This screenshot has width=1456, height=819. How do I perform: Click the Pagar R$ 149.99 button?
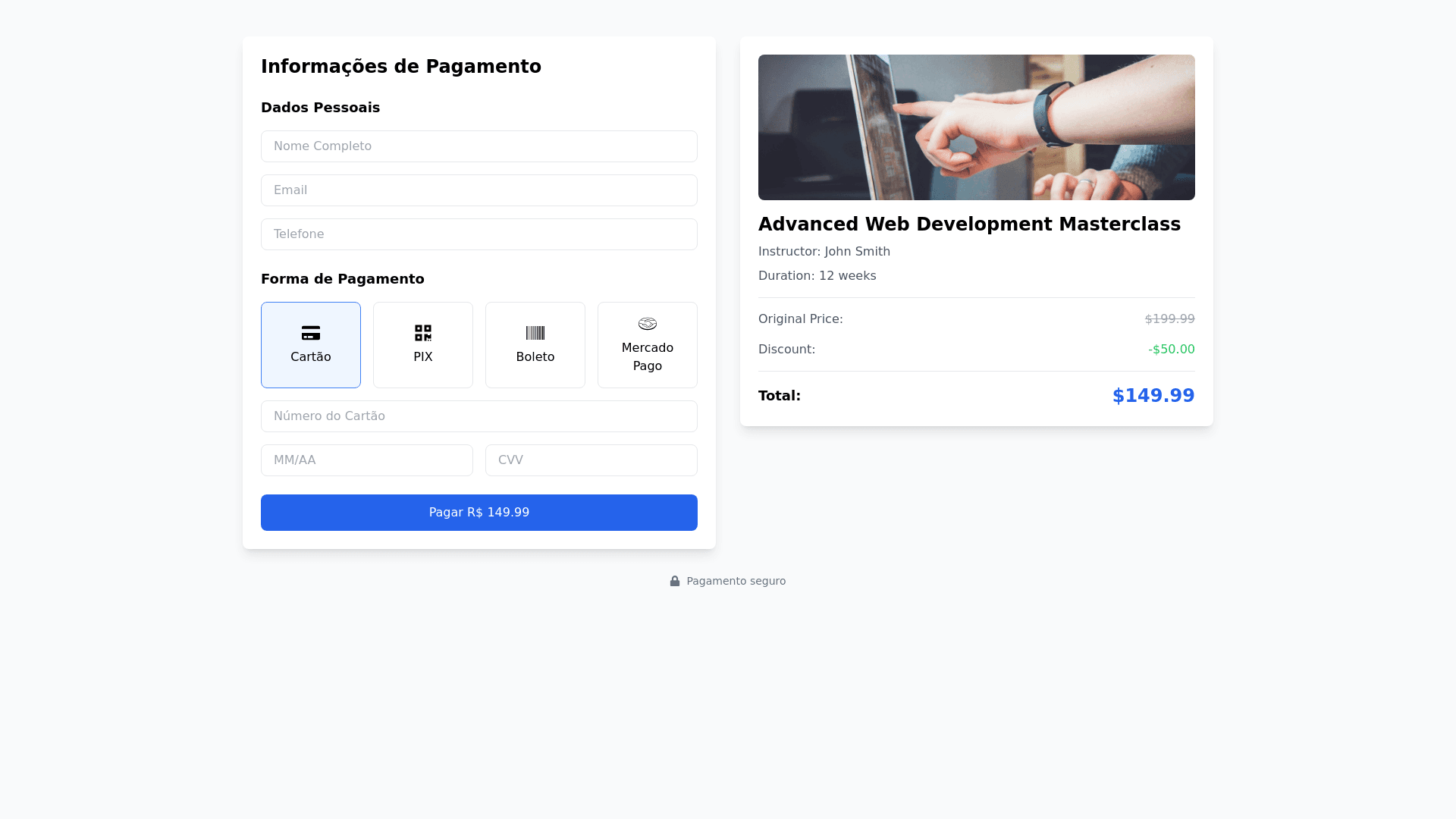pos(479,513)
